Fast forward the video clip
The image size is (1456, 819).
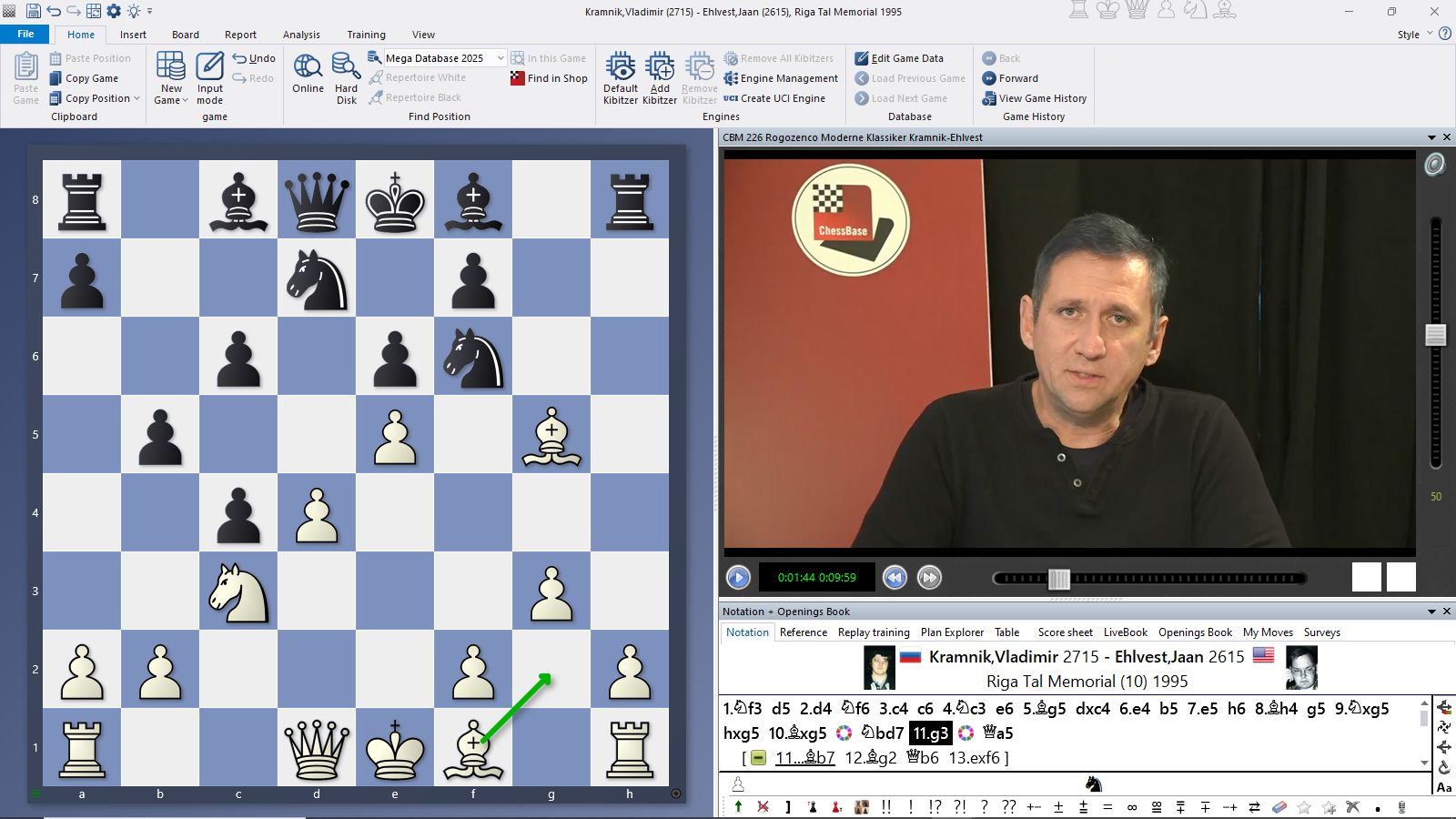928,577
